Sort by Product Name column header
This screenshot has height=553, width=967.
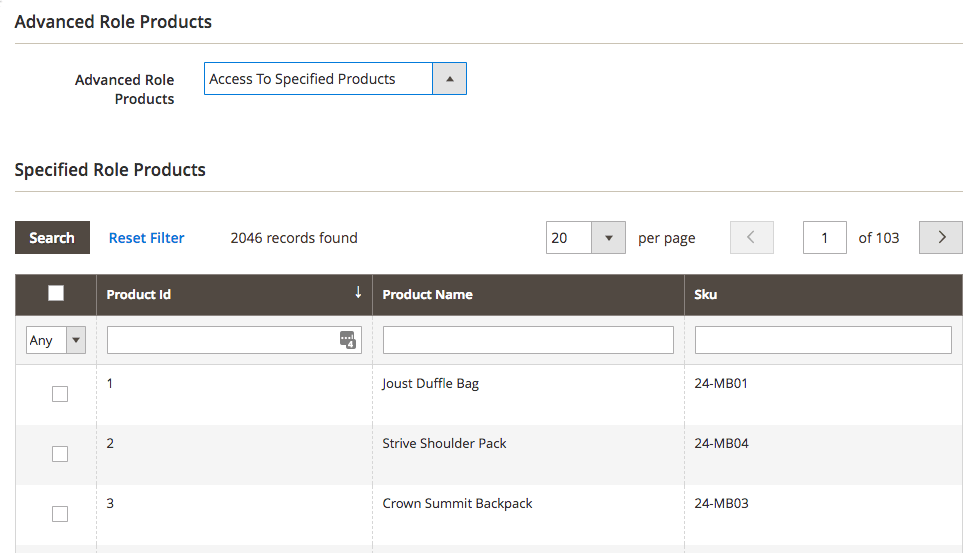[x=428, y=294]
